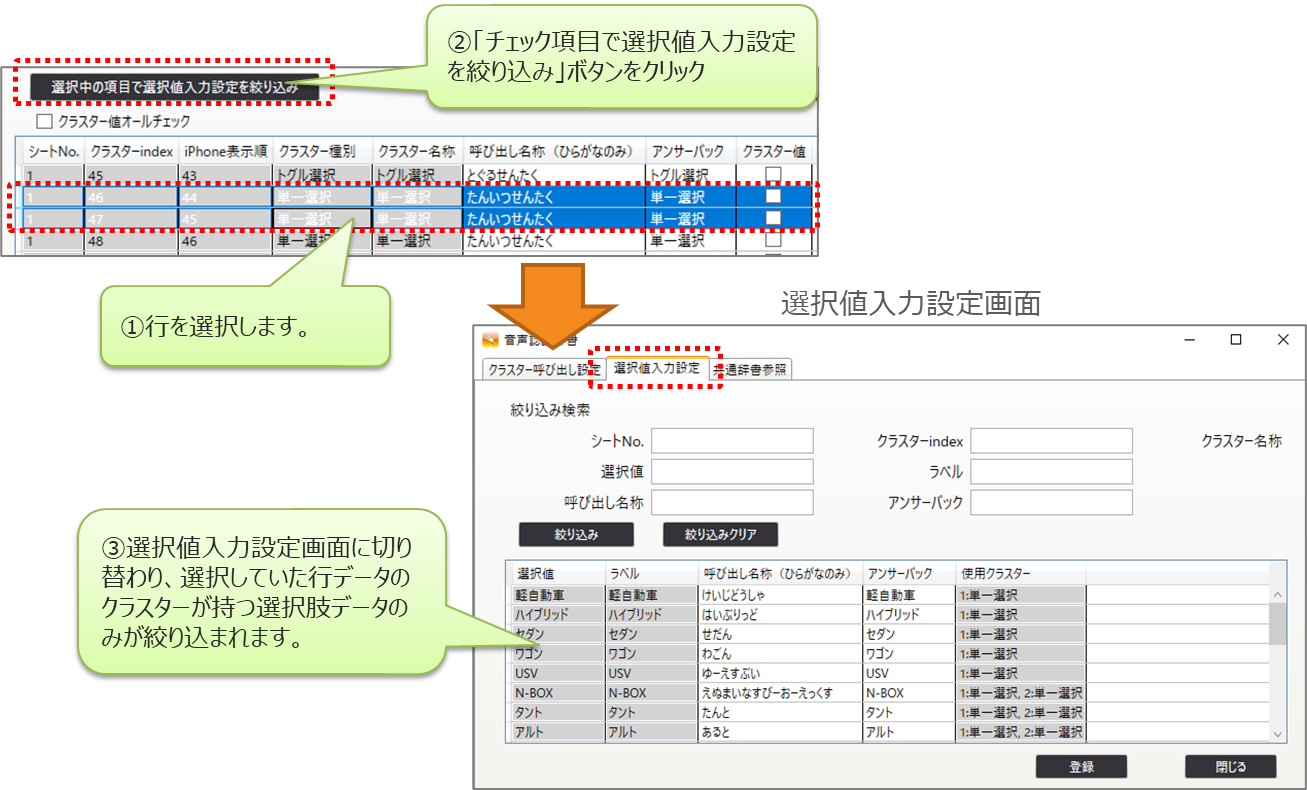Click the scroll-up arrow of the choices table

[1277, 594]
